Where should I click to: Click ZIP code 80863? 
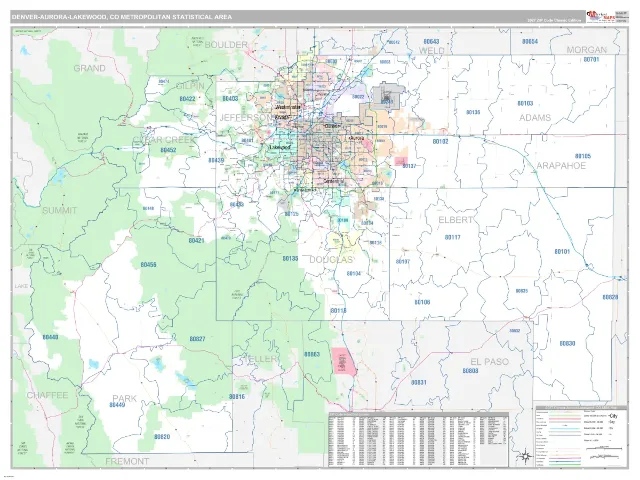point(312,355)
